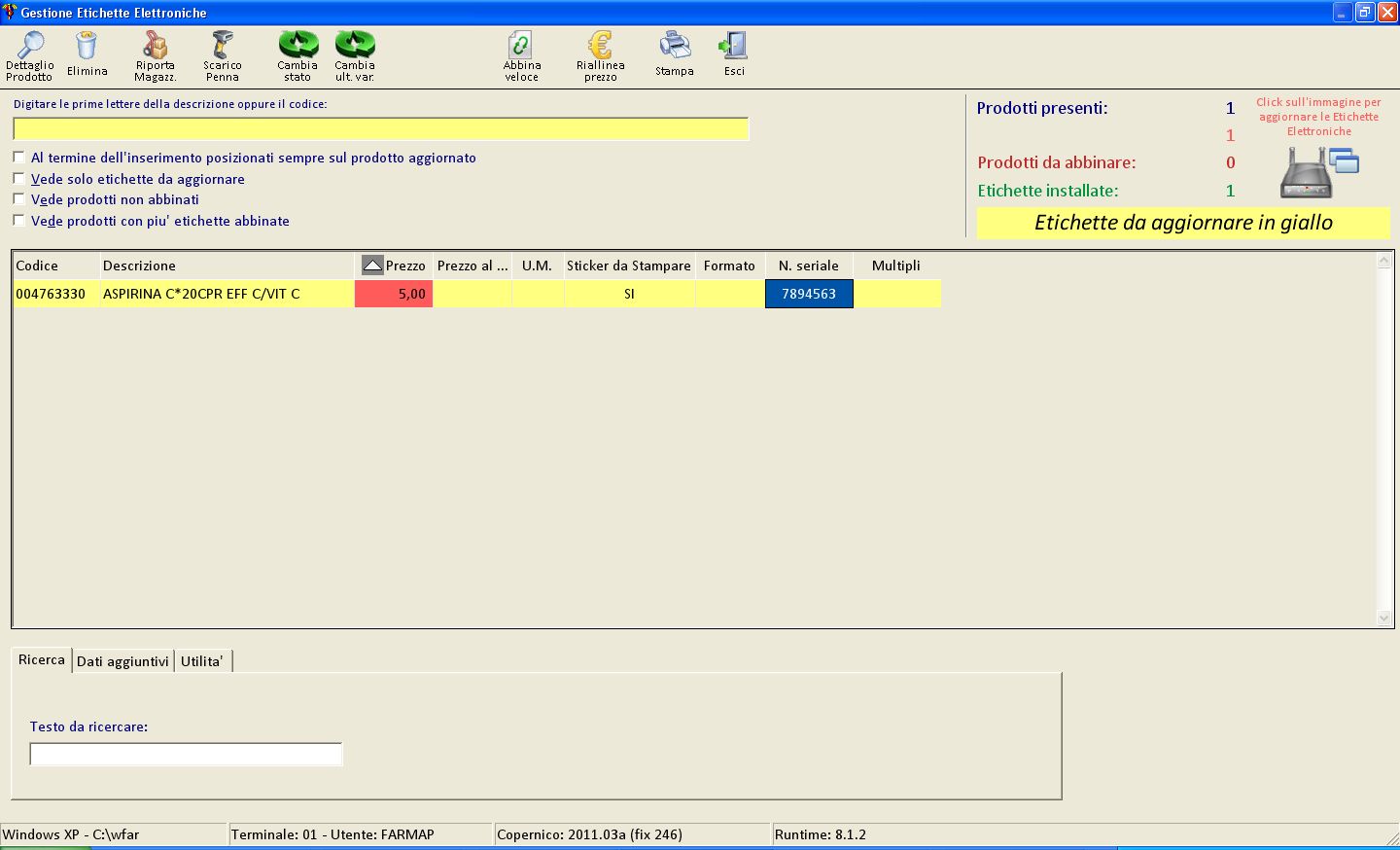This screenshot has width=1400, height=850.
Task: Click the Esci exit door icon
Action: [x=734, y=45]
